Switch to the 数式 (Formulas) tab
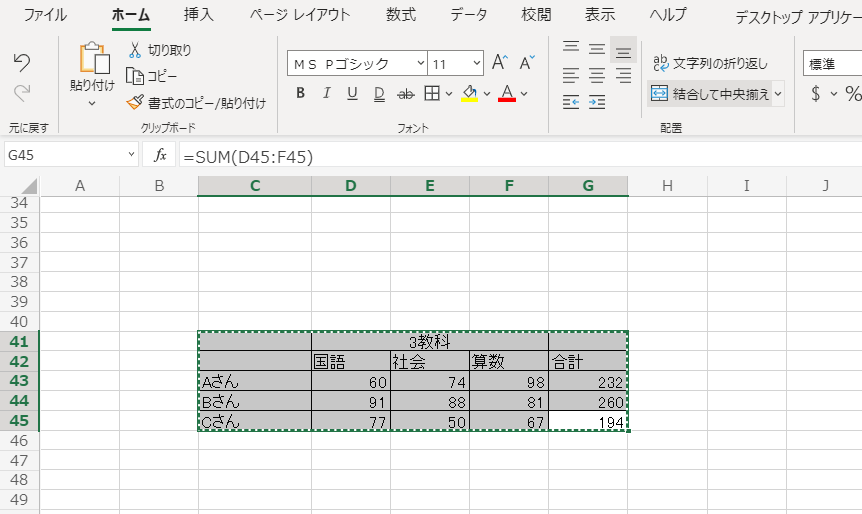Image resolution: width=862 pixels, height=514 pixels. tap(401, 15)
